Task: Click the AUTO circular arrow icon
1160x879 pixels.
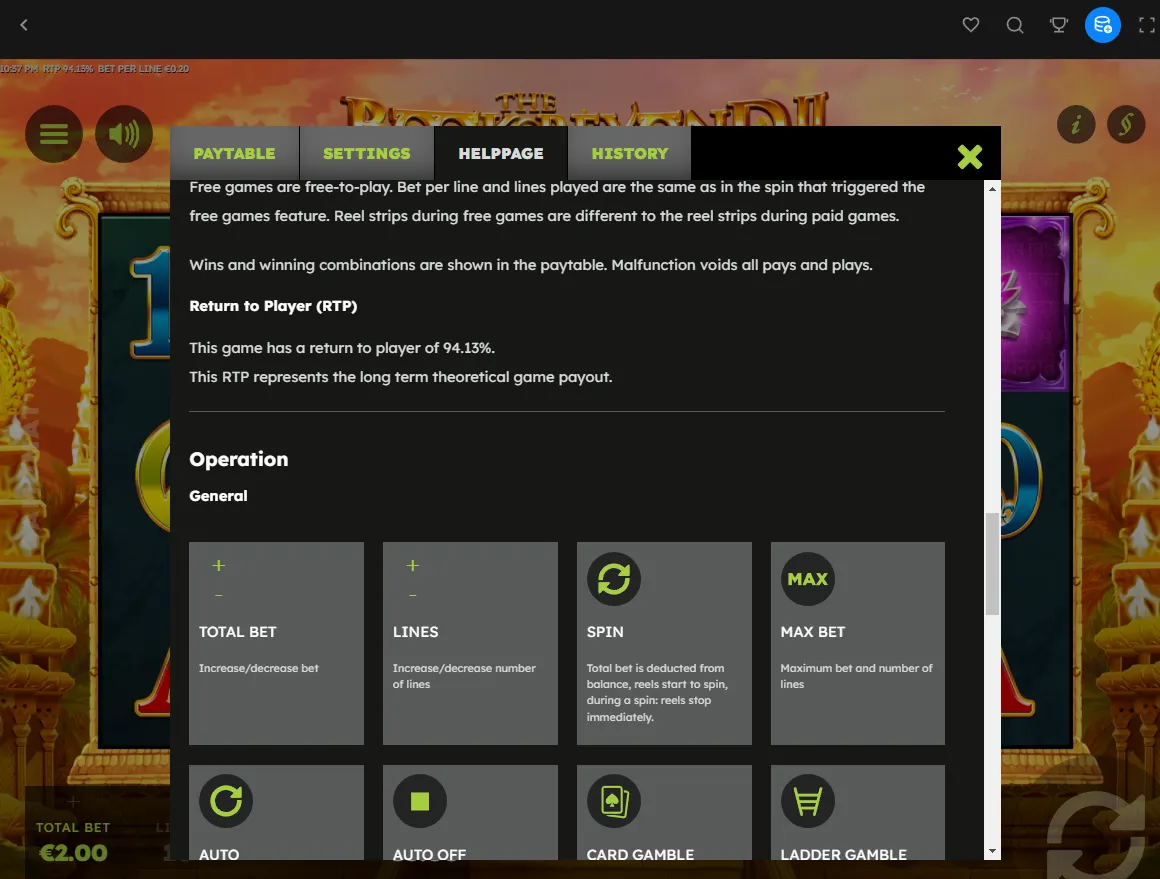Action: 226,801
